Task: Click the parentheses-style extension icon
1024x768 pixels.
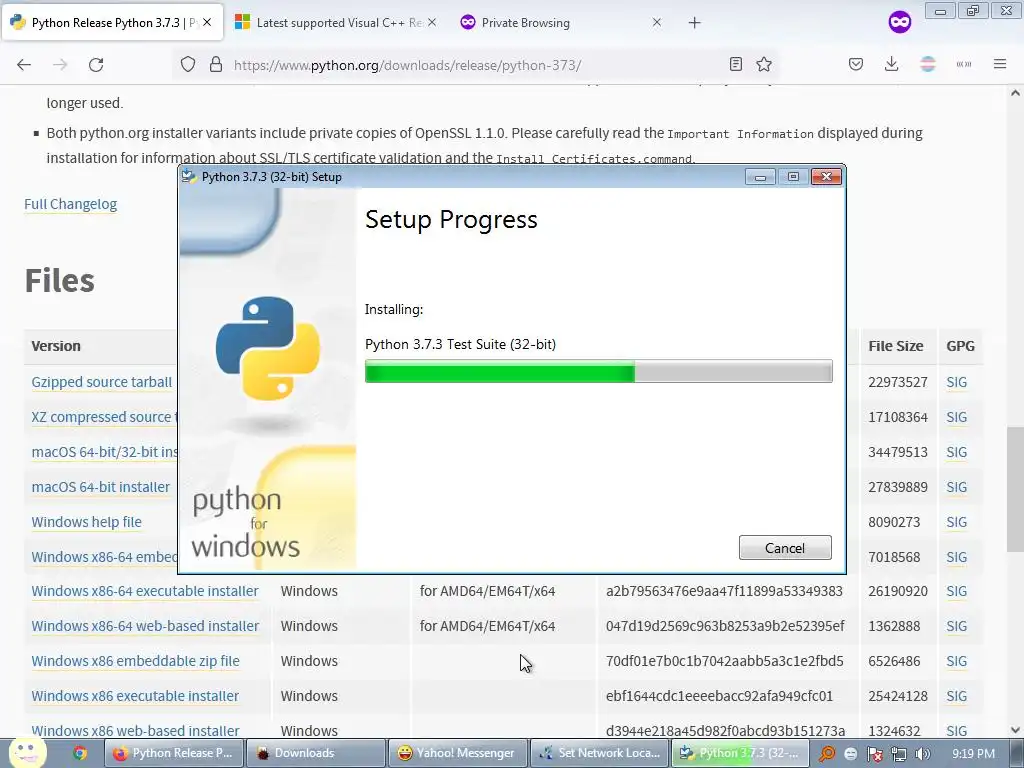Action: [x=963, y=64]
